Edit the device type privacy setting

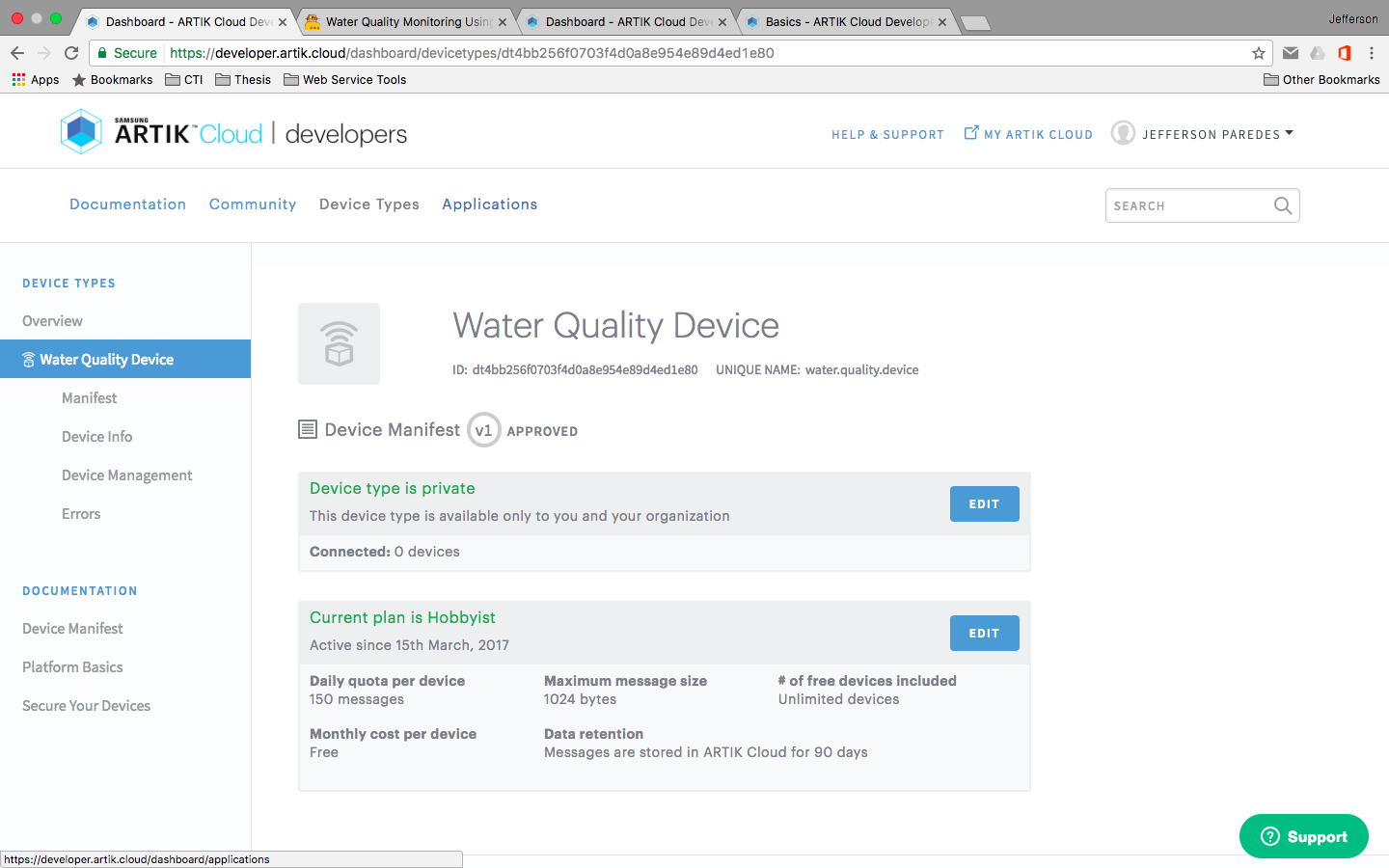(984, 503)
